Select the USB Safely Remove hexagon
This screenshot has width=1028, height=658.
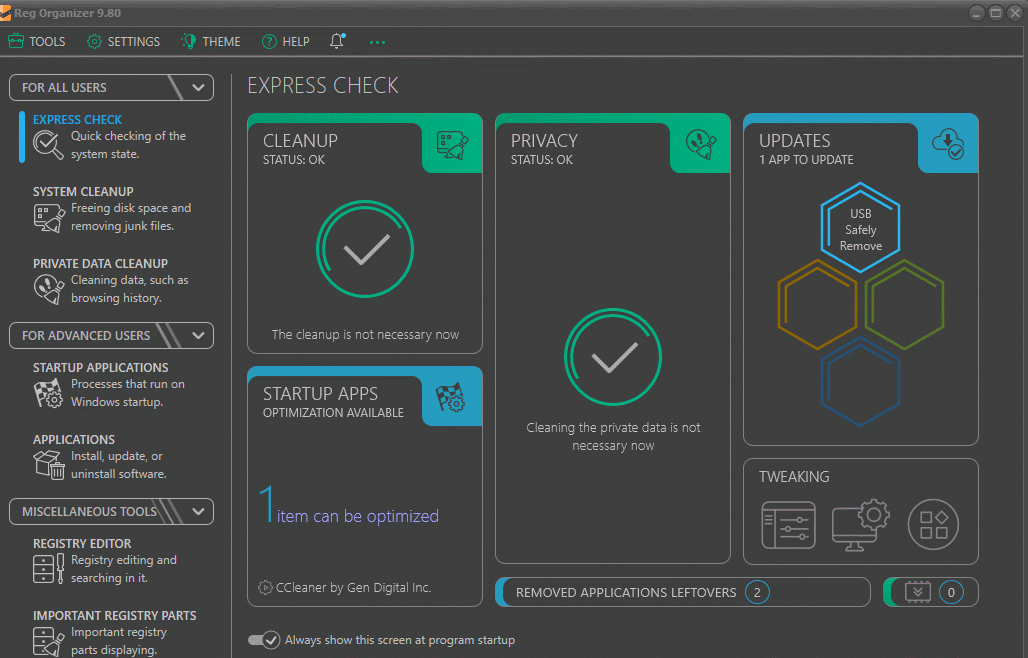[860, 228]
